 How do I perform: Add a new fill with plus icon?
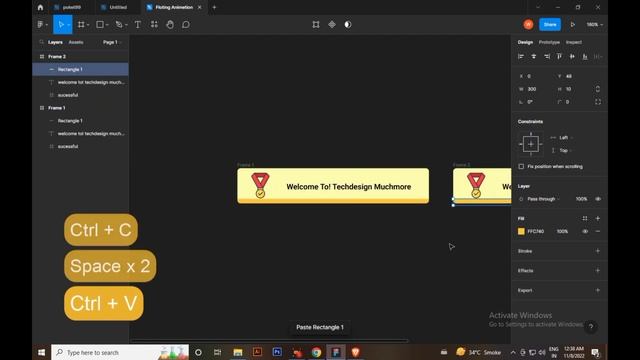598,218
